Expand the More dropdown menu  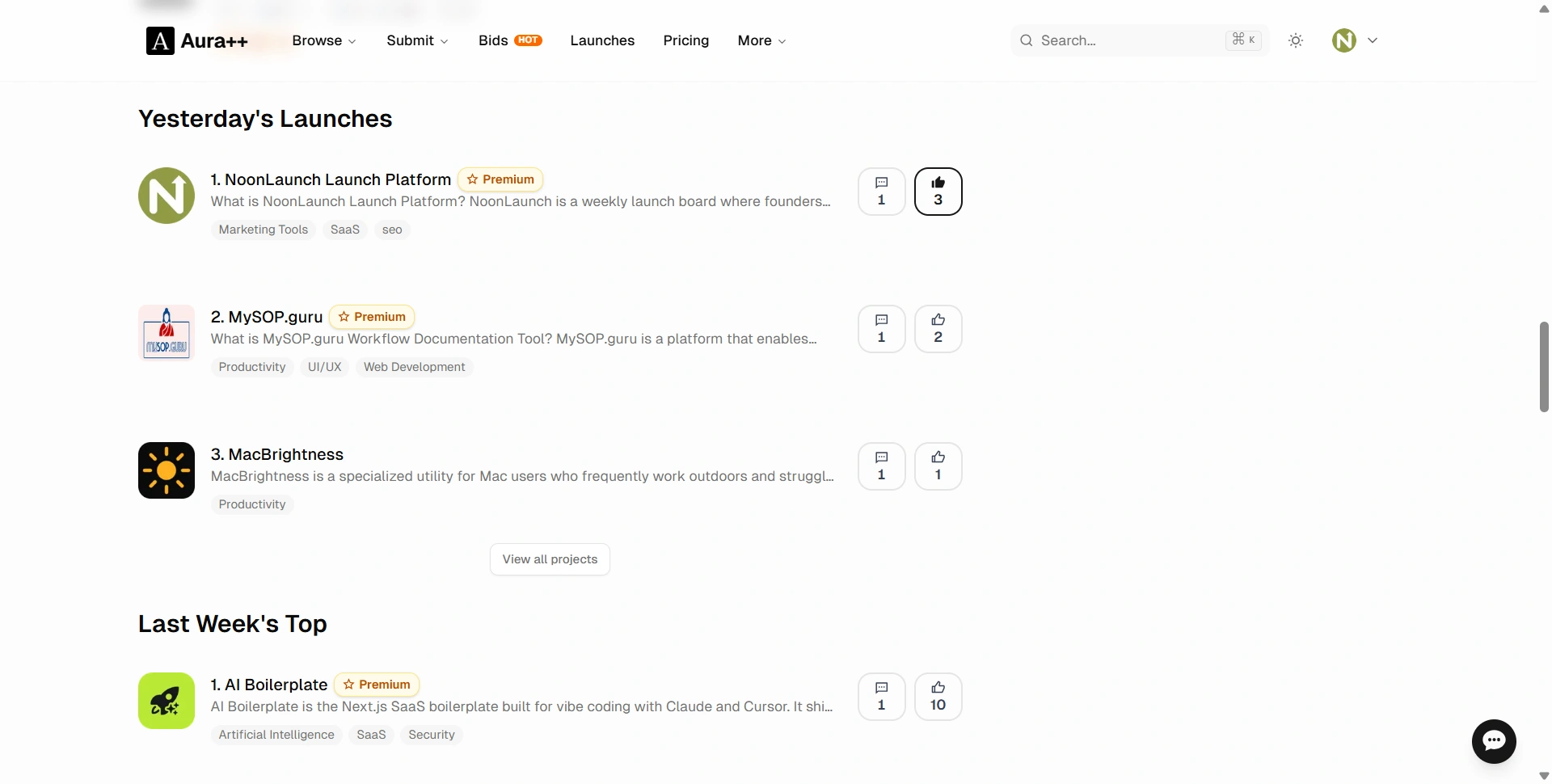coord(761,40)
